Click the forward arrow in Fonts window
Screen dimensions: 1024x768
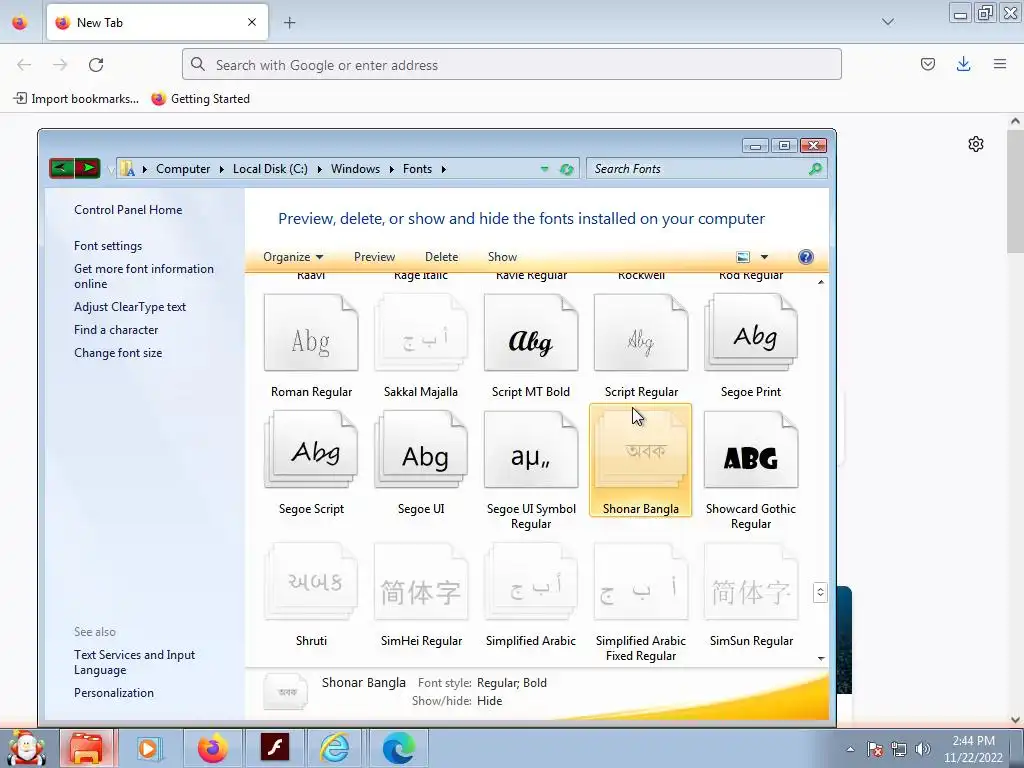pyautogui.click(x=88, y=168)
